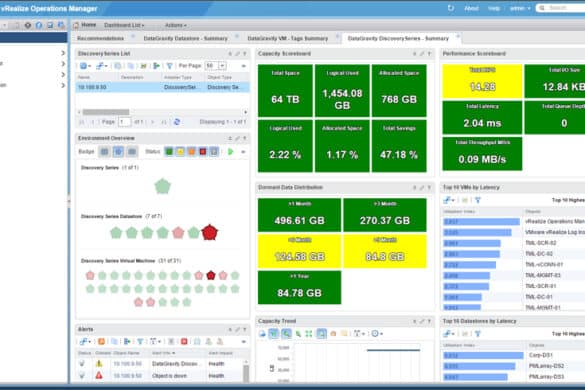Toggle the yellow status filter

(180, 152)
